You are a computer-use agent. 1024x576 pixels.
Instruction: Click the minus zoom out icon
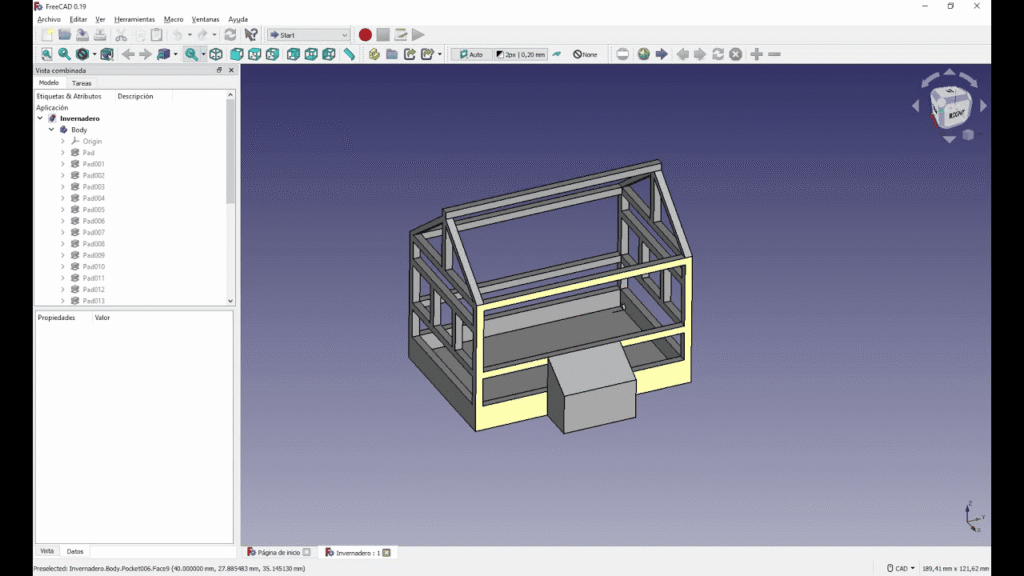(x=775, y=54)
